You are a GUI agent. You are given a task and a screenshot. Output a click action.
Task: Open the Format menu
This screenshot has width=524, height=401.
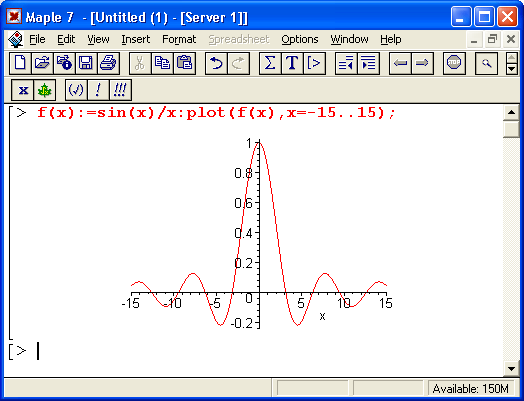click(x=179, y=39)
